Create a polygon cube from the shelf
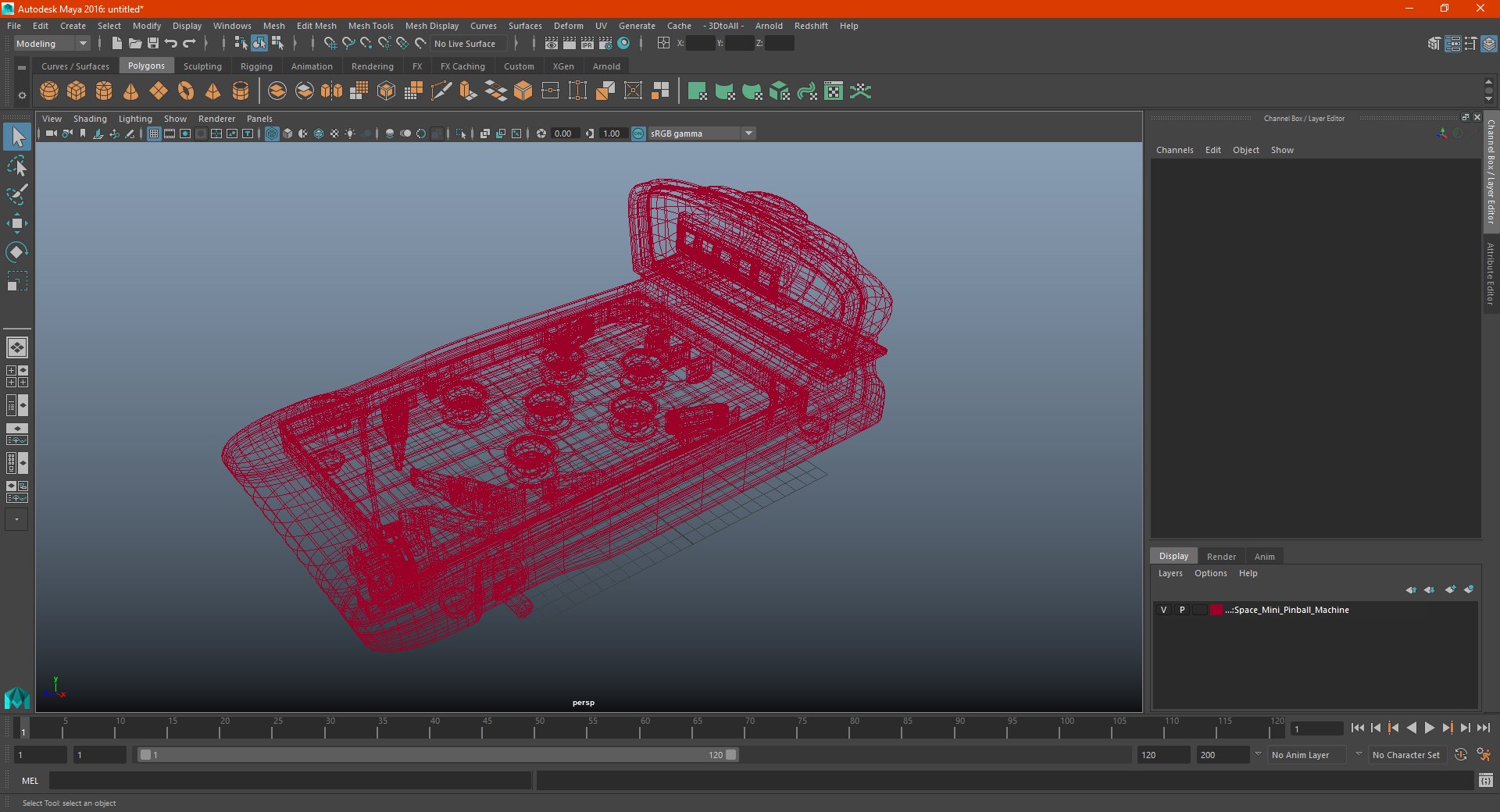Image resolution: width=1500 pixels, height=812 pixels. pyautogui.click(x=77, y=91)
